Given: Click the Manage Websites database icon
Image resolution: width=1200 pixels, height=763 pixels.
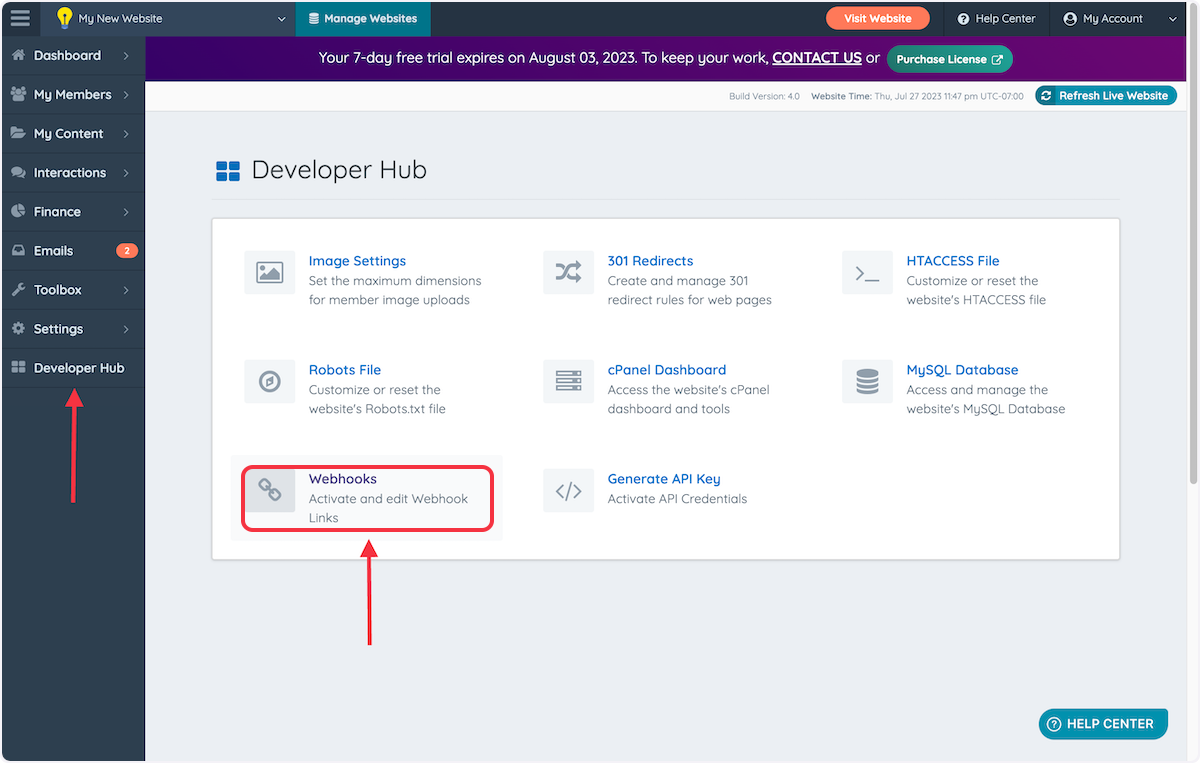Looking at the screenshot, I should 314,18.
